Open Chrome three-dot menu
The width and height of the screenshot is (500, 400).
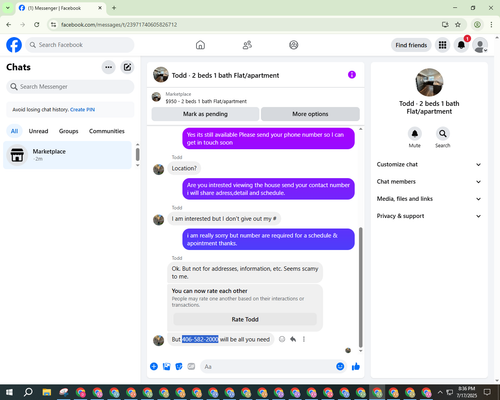(x=491, y=25)
